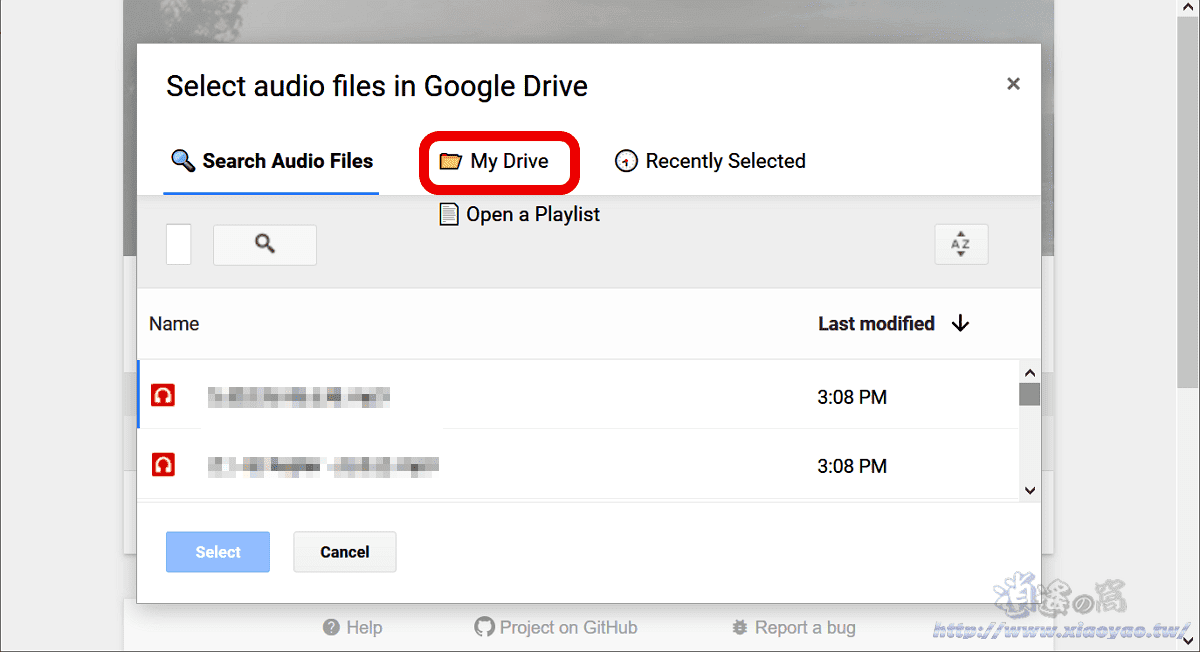This screenshot has height=652, width=1200.
Task: Click the red audio icon on second file
Action: pyautogui.click(x=163, y=464)
